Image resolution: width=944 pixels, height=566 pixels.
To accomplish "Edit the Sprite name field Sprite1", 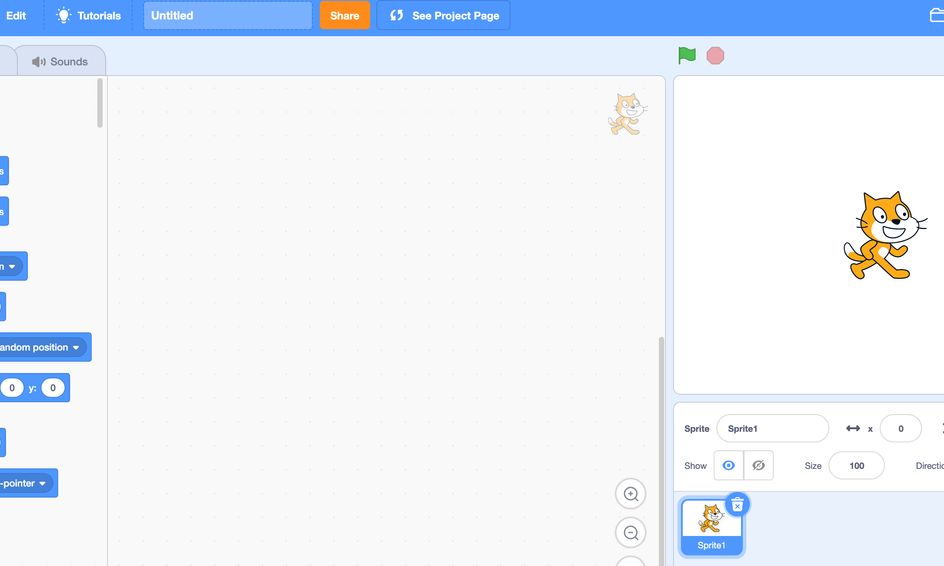I will (772, 429).
